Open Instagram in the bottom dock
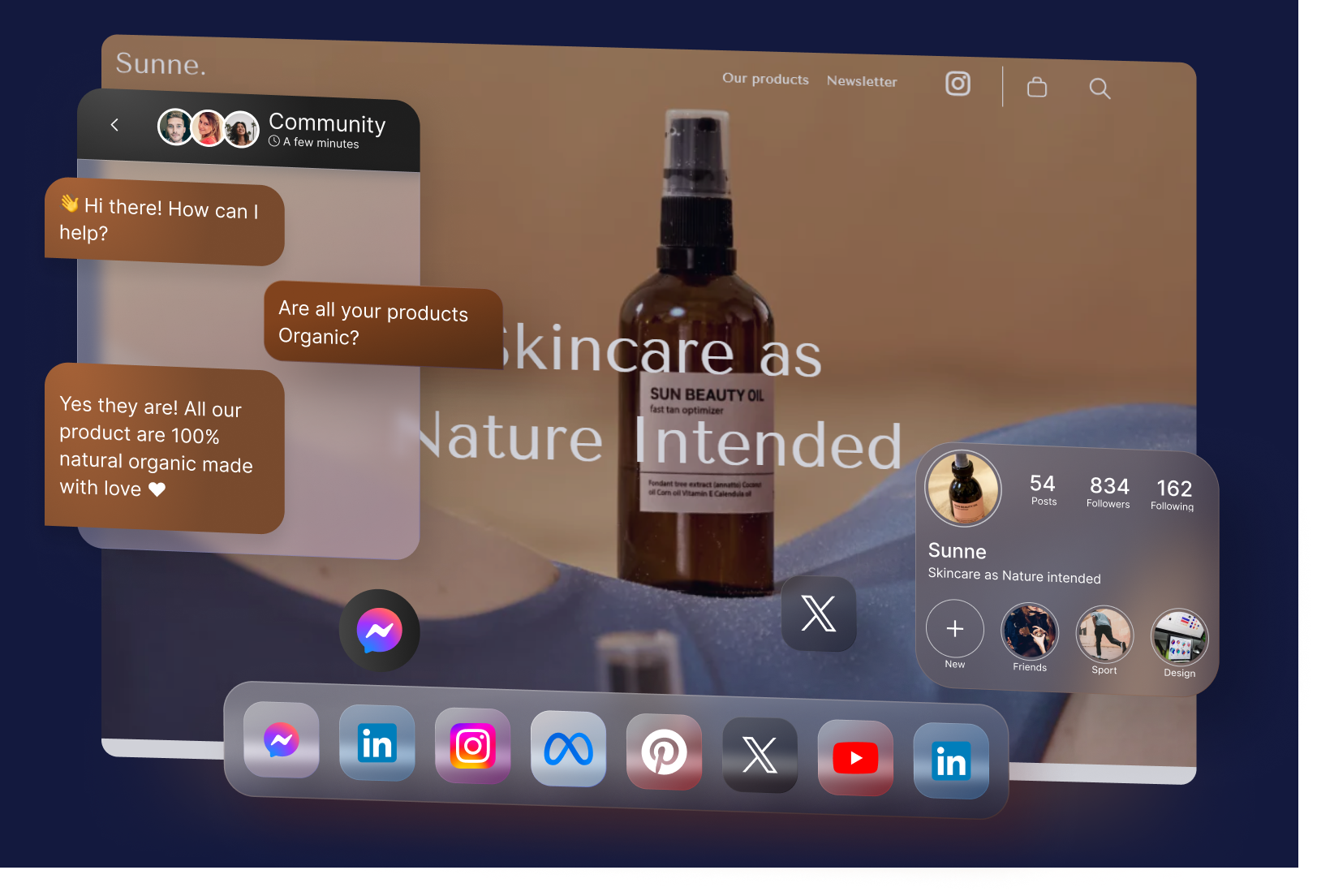1317x896 pixels. point(472,746)
